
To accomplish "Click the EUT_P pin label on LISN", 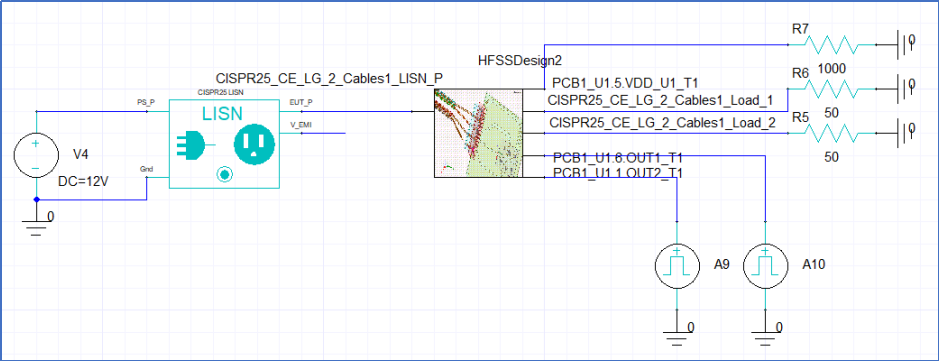I will (x=301, y=102).
